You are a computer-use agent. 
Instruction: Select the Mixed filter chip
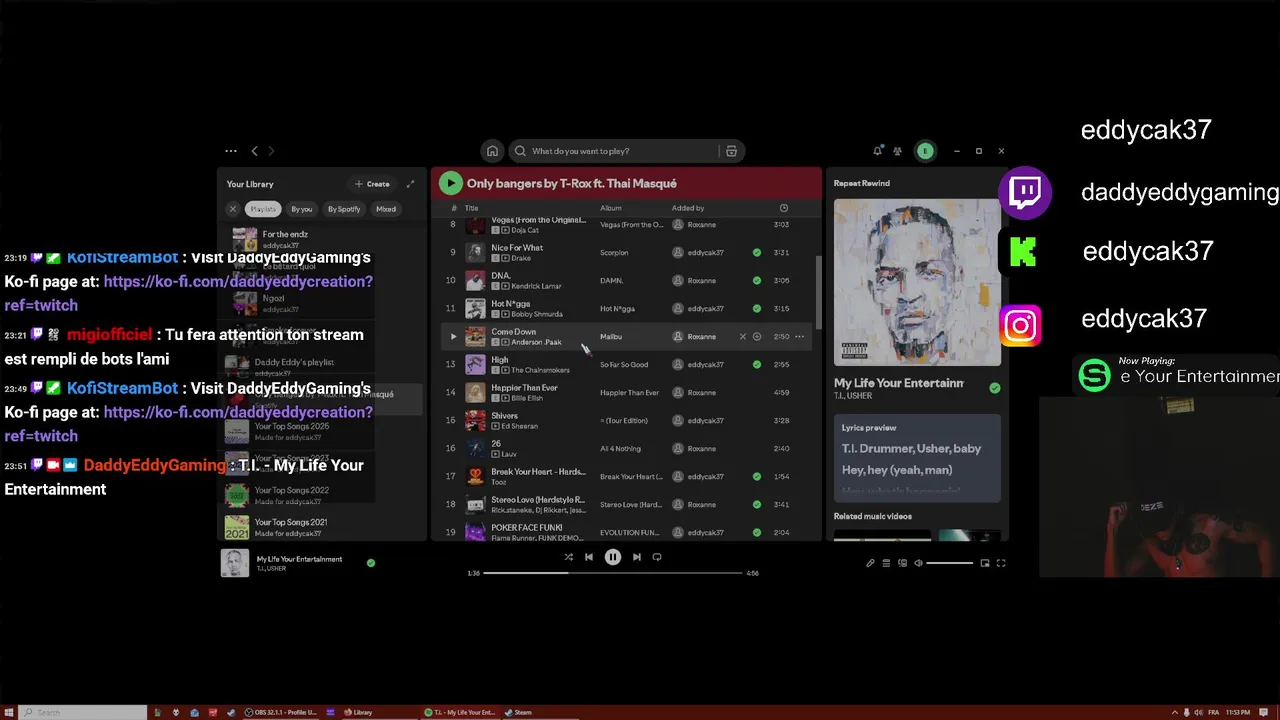click(x=386, y=209)
